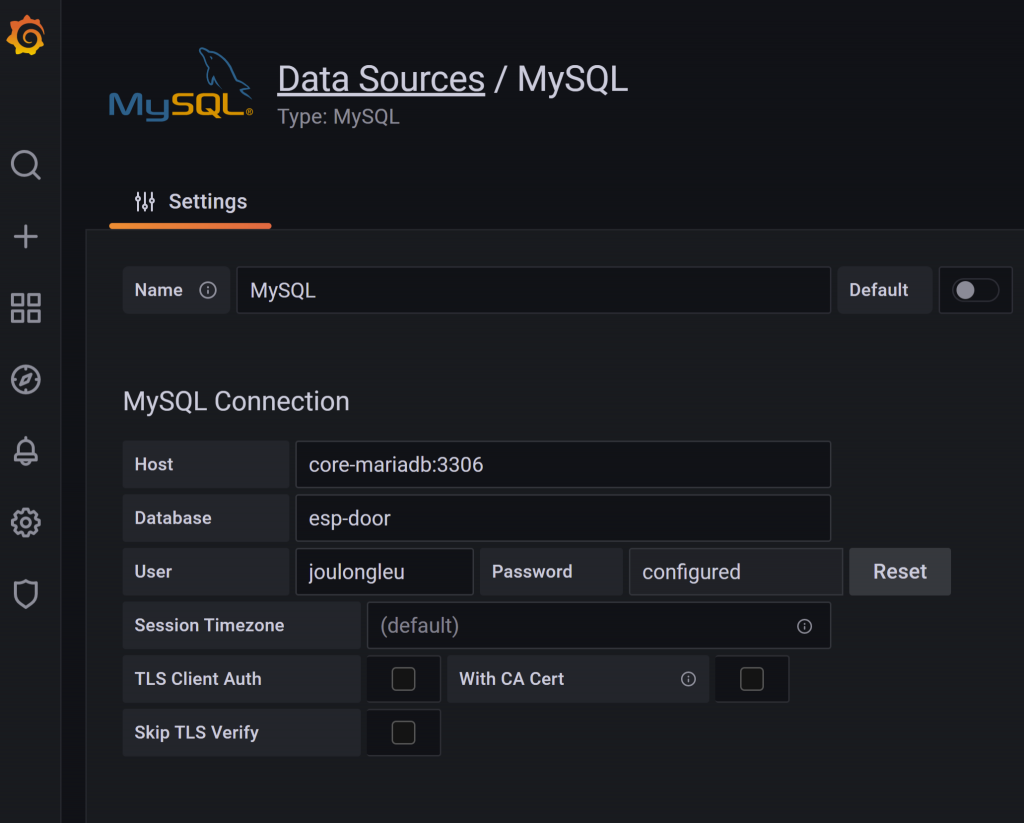Check the With CA Cert checkbox
The height and width of the screenshot is (823, 1024).
[752, 679]
